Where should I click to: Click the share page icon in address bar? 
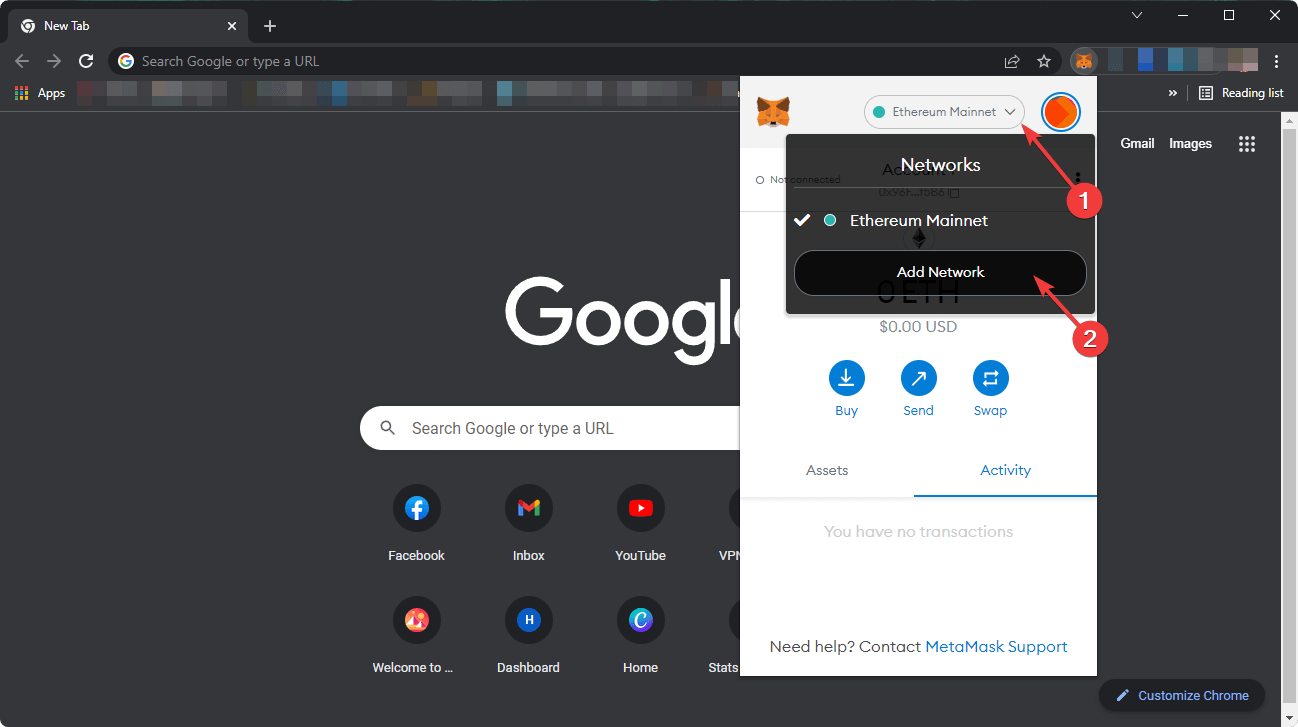click(1012, 61)
